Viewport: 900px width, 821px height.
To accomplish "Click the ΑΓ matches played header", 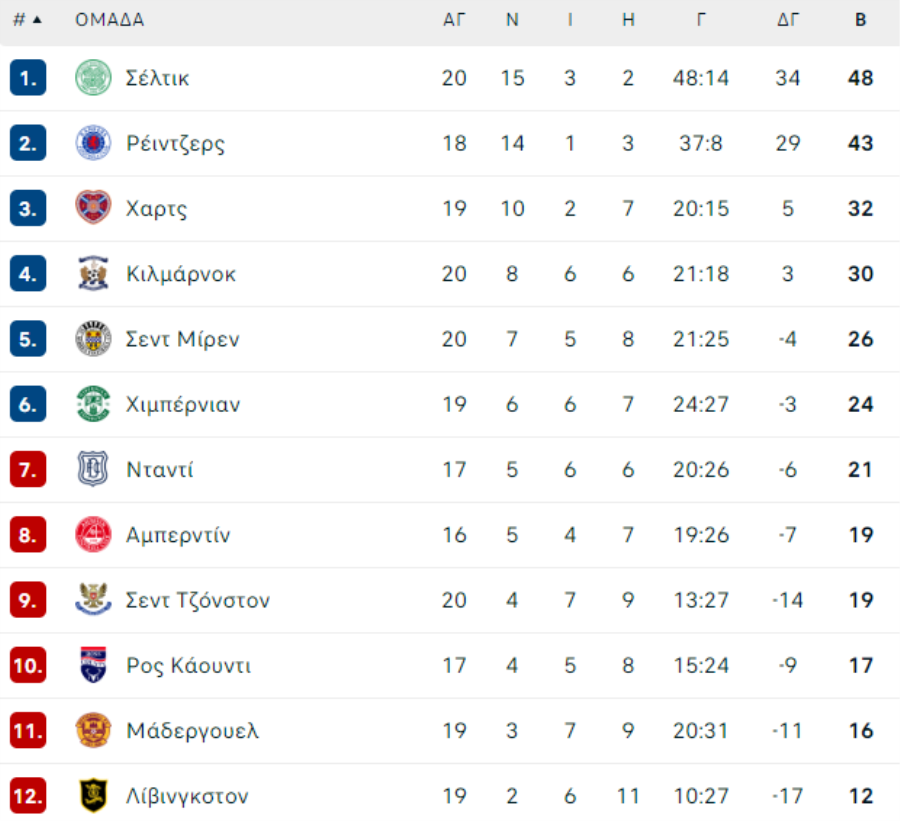I will click(x=454, y=20).
